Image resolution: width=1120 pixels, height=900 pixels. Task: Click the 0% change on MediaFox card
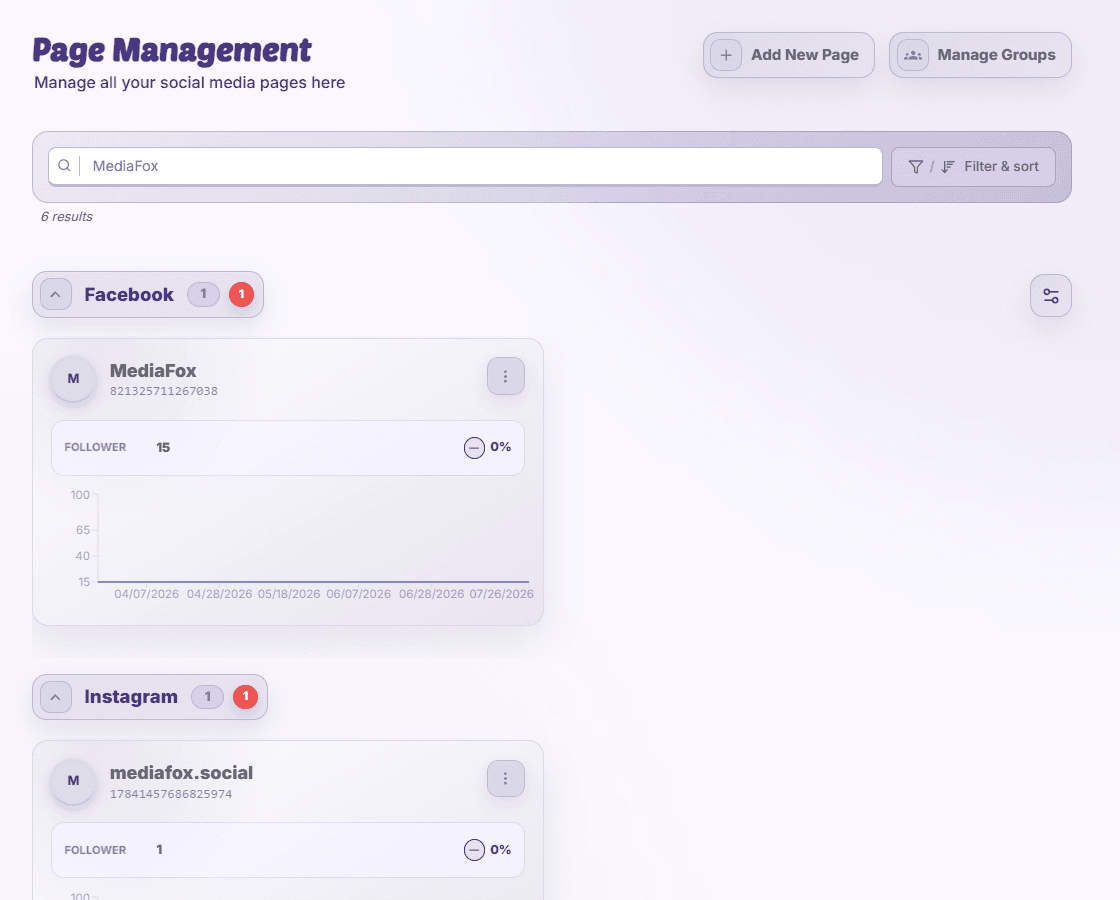pos(501,447)
